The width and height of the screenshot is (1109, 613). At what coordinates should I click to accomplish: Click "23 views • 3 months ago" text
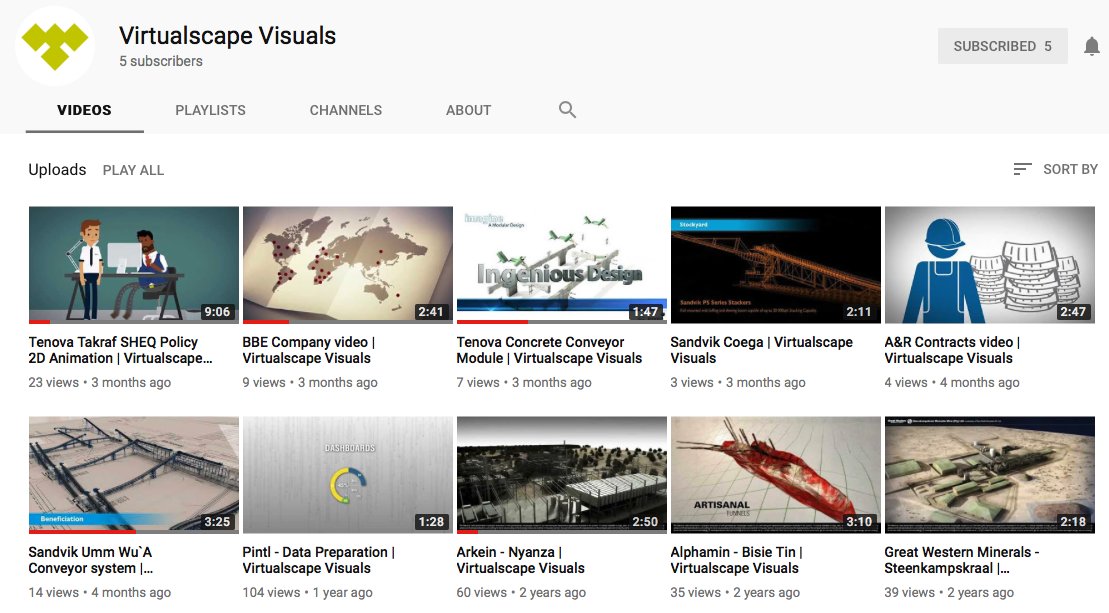point(100,383)
